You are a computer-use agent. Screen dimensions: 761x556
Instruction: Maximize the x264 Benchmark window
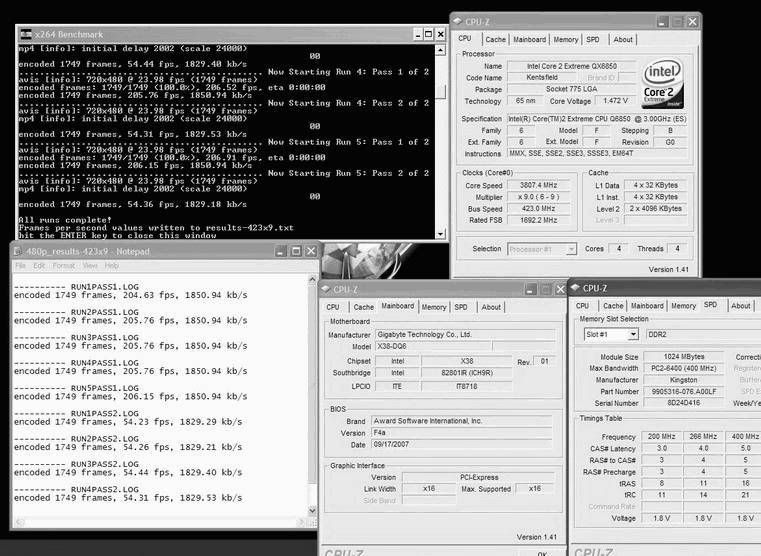tap(429, 34)
